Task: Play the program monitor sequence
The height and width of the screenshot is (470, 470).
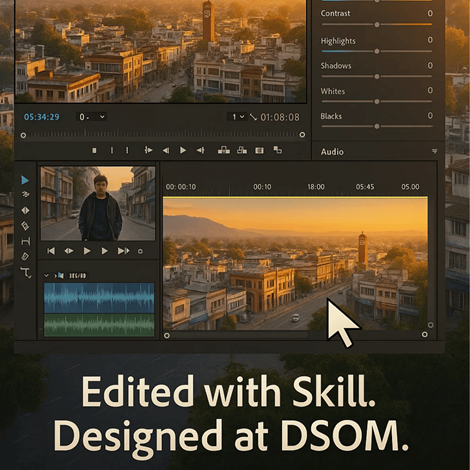Action: [x=183, y=151]
